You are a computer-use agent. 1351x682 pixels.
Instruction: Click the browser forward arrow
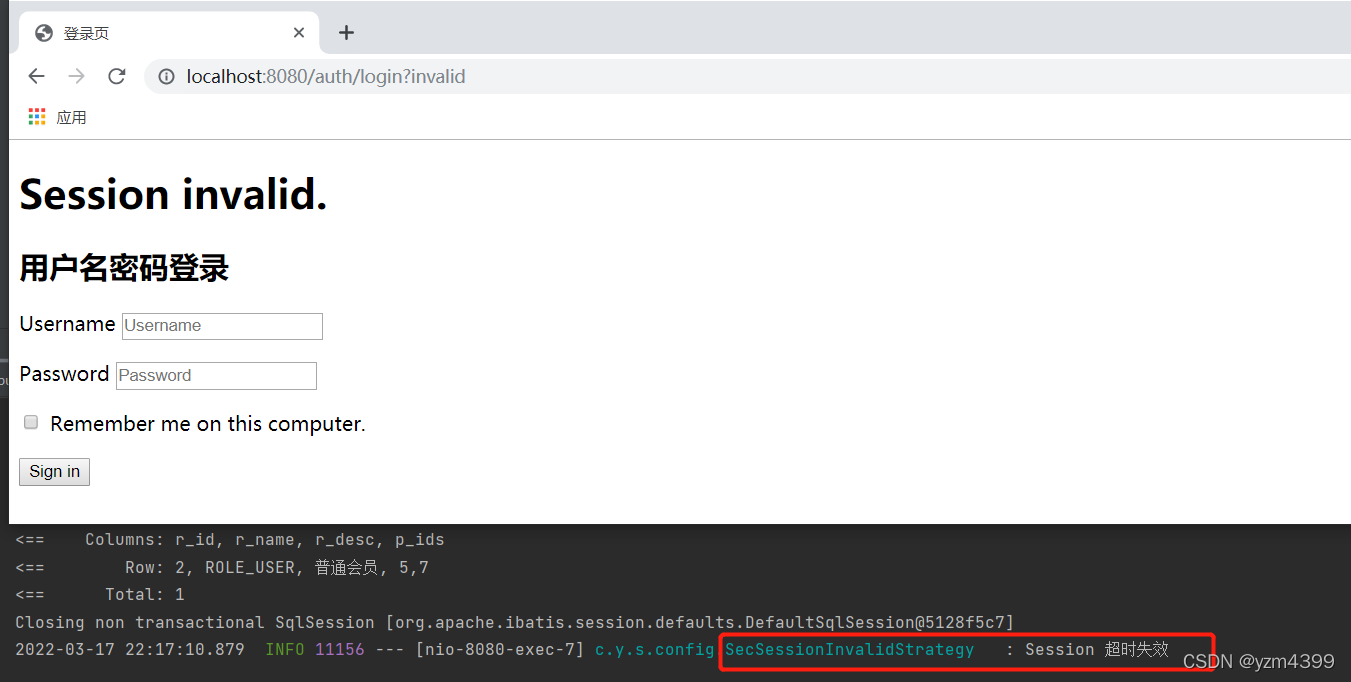[x=77, y=77]
